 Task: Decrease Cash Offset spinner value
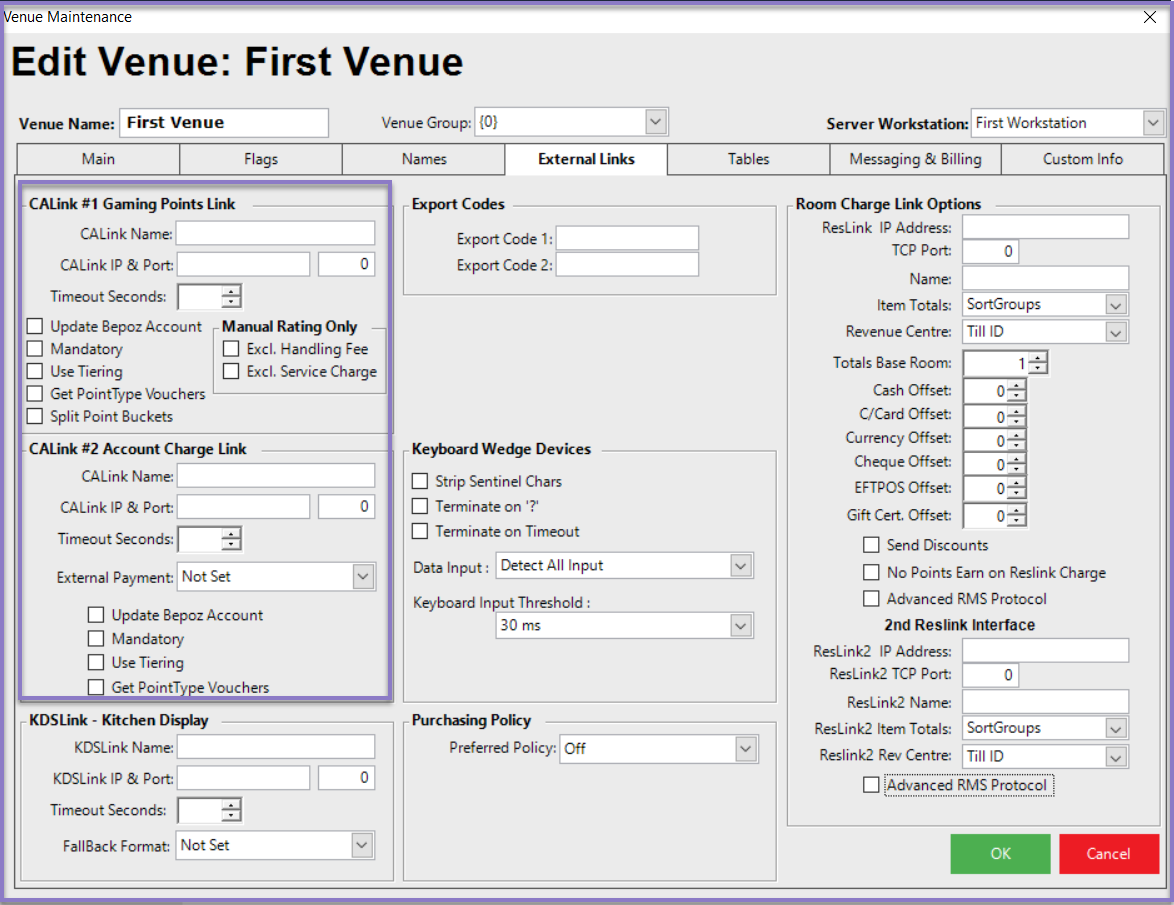tap(1017, 396)
